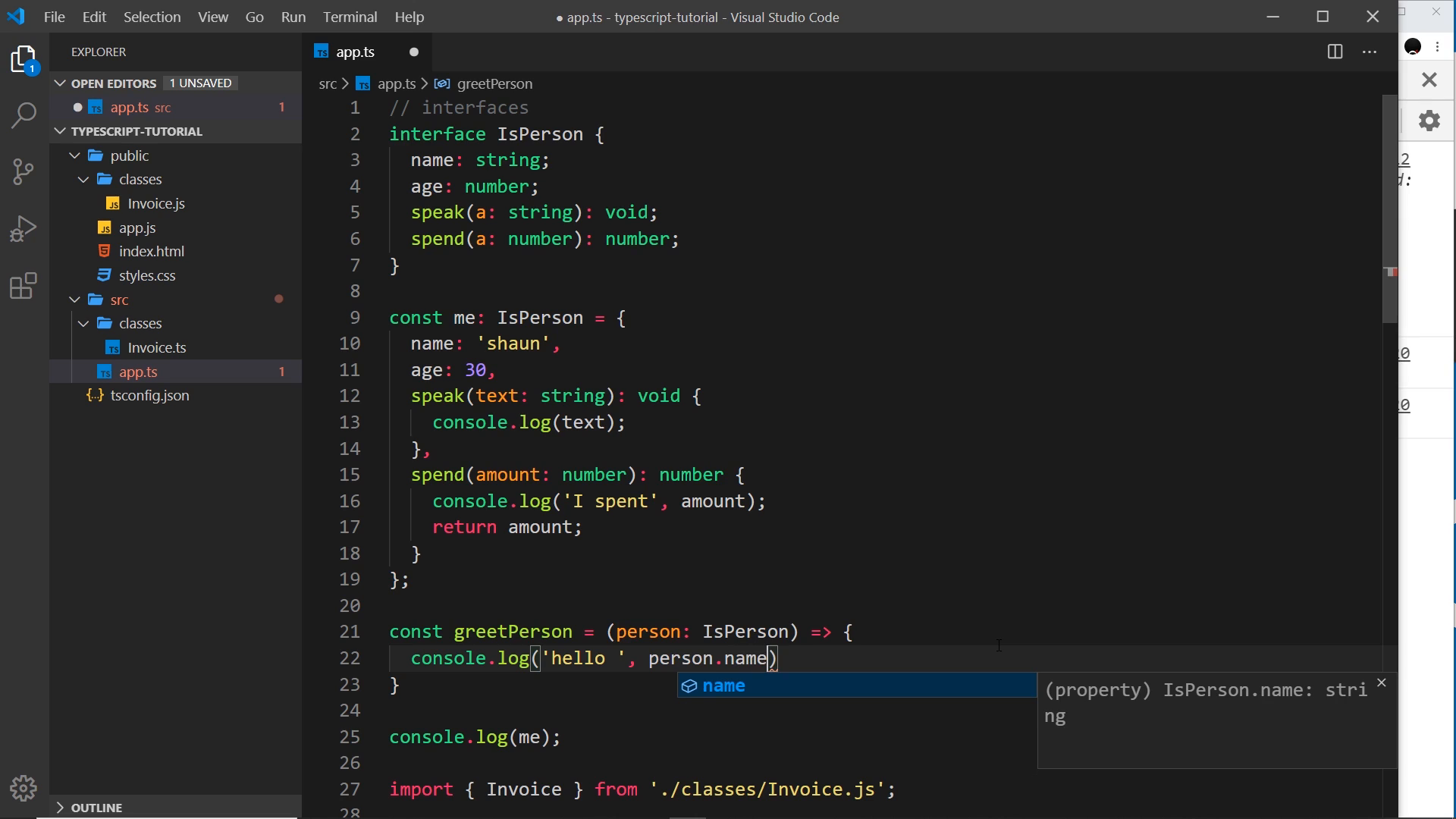Click src in the breadcrumb path

coord(328,83)
